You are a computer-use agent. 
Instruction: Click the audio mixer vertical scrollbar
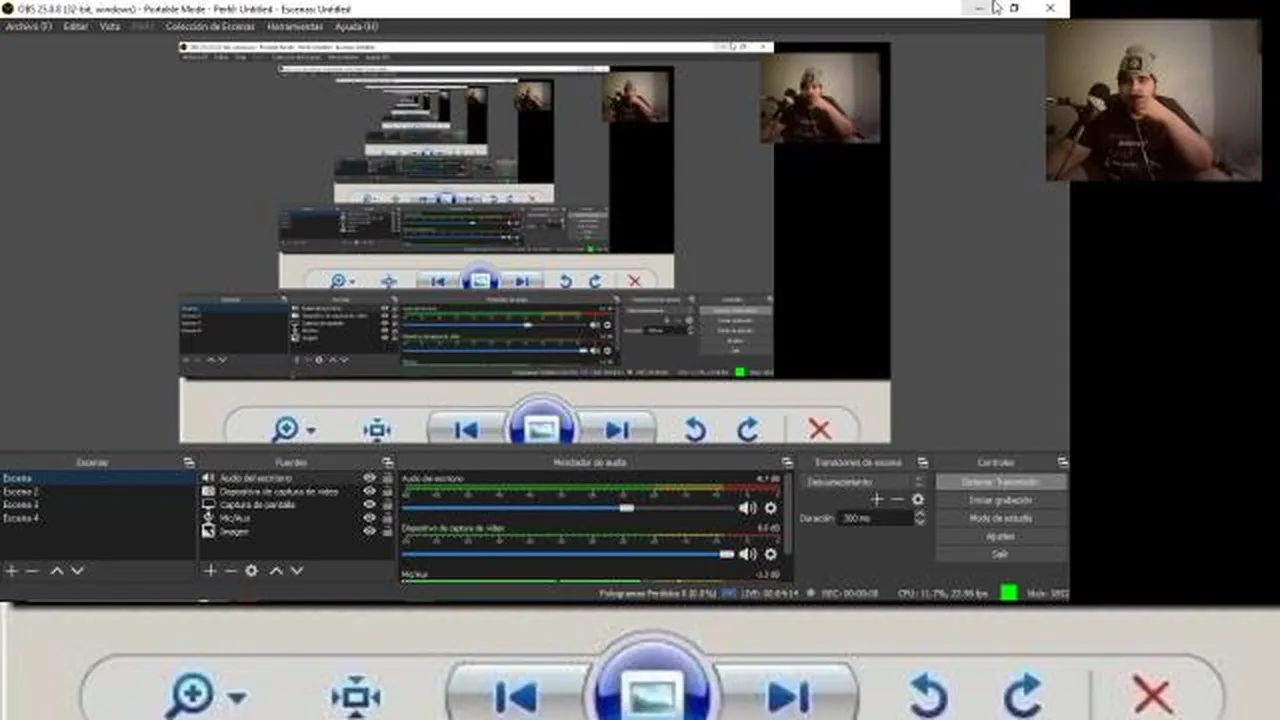pos(788,512)
